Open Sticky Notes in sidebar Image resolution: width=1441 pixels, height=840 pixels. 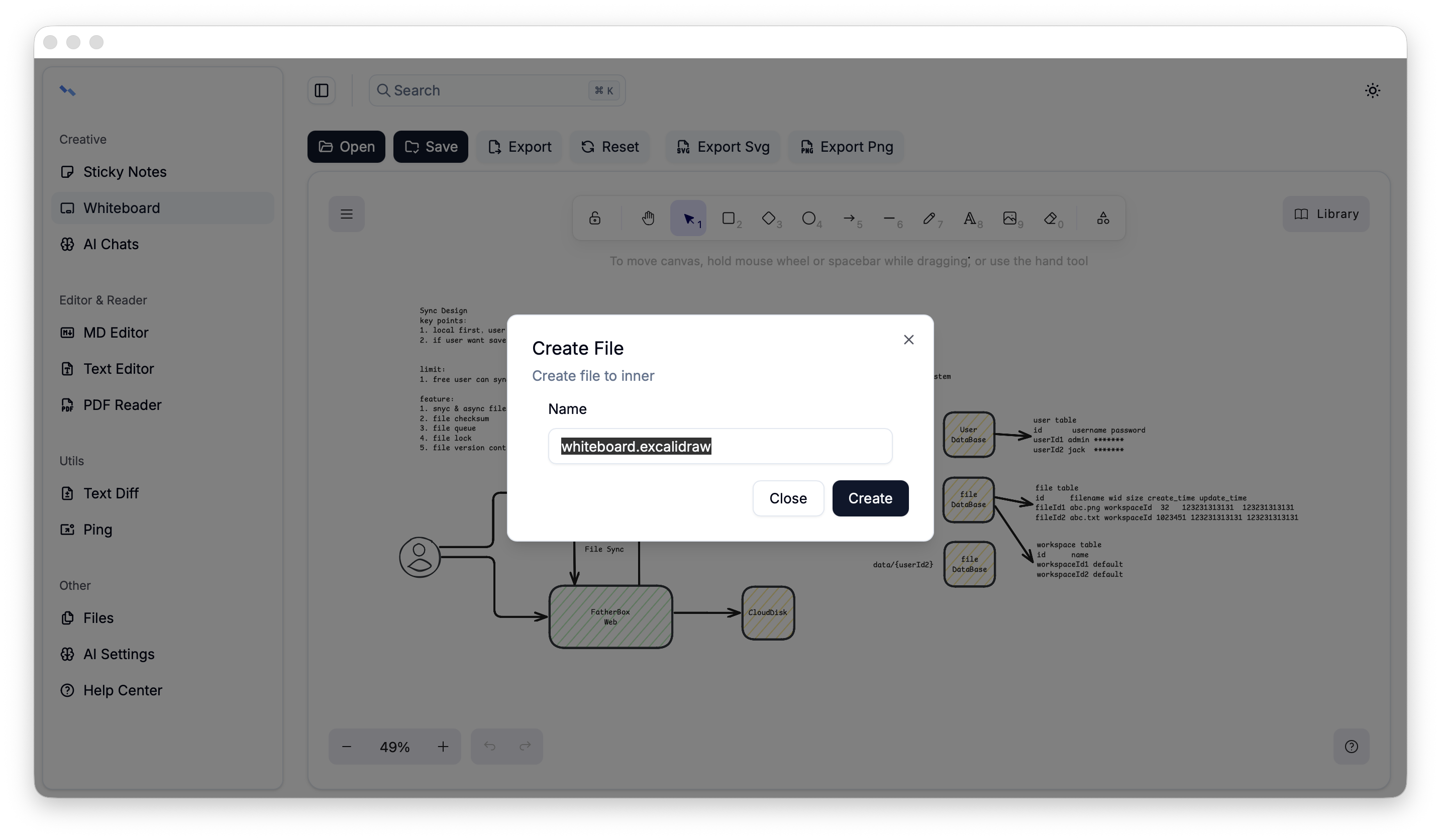pos(125,171)
